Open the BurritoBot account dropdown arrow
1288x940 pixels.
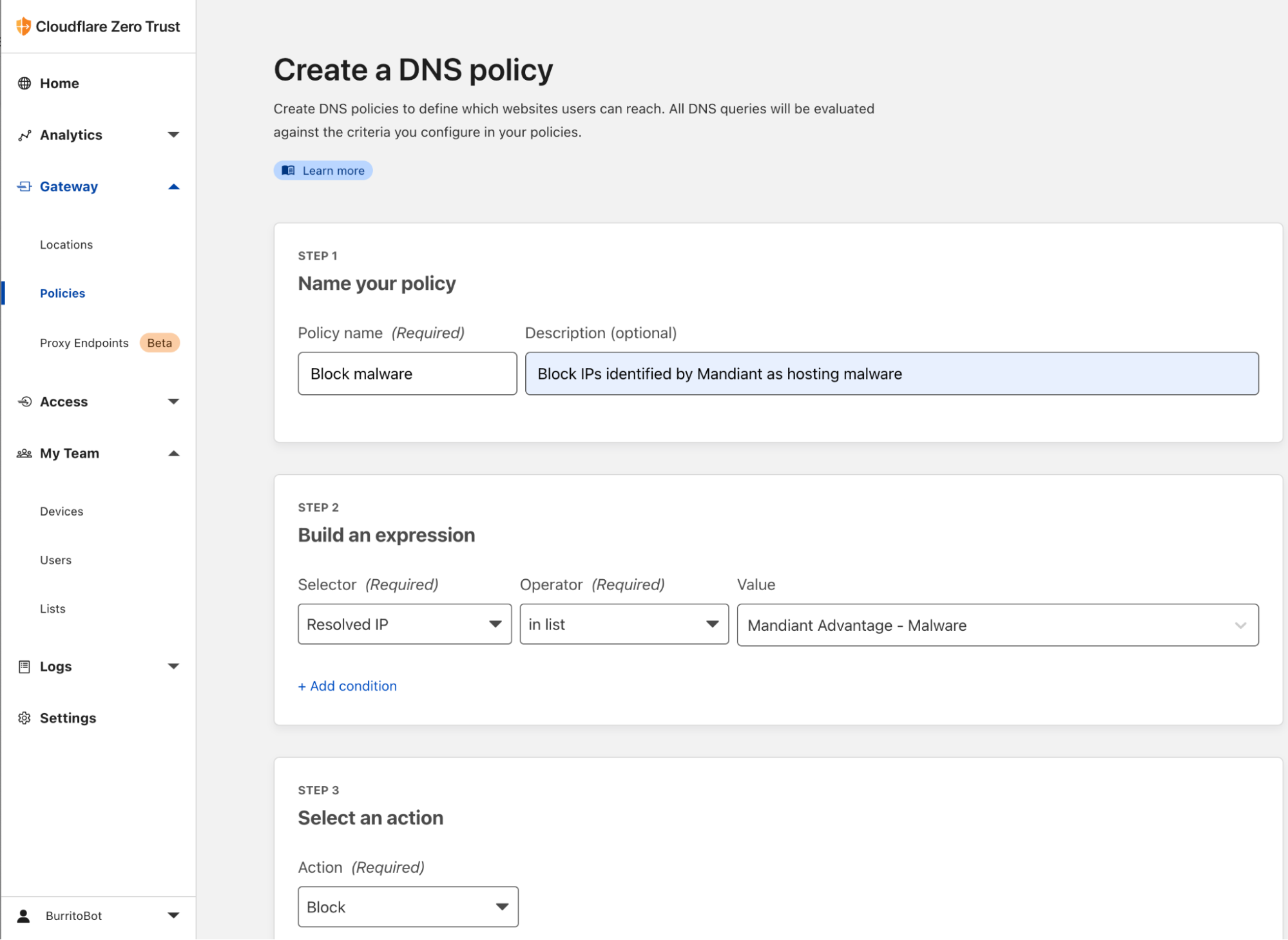pos(173,916)
